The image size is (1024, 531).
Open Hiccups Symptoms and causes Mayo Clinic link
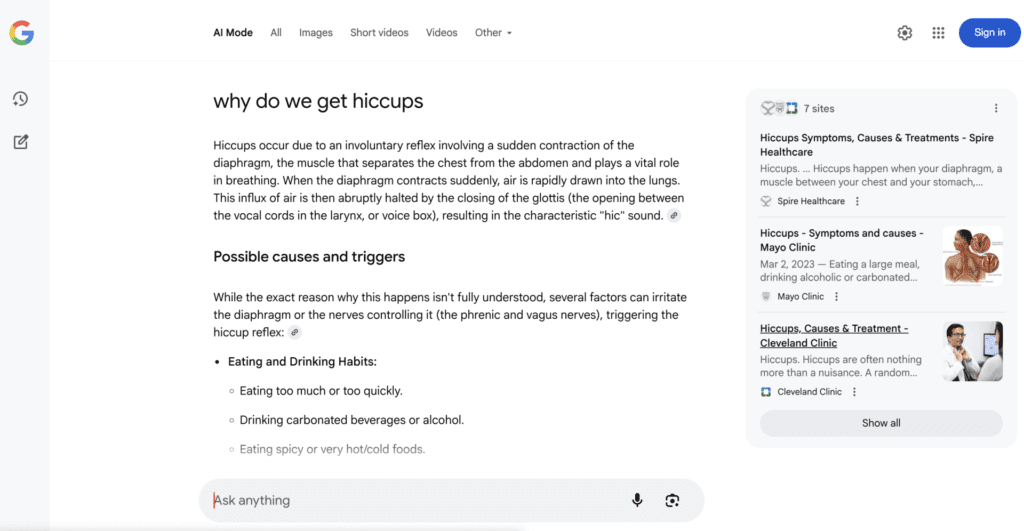tap(841, 240)
